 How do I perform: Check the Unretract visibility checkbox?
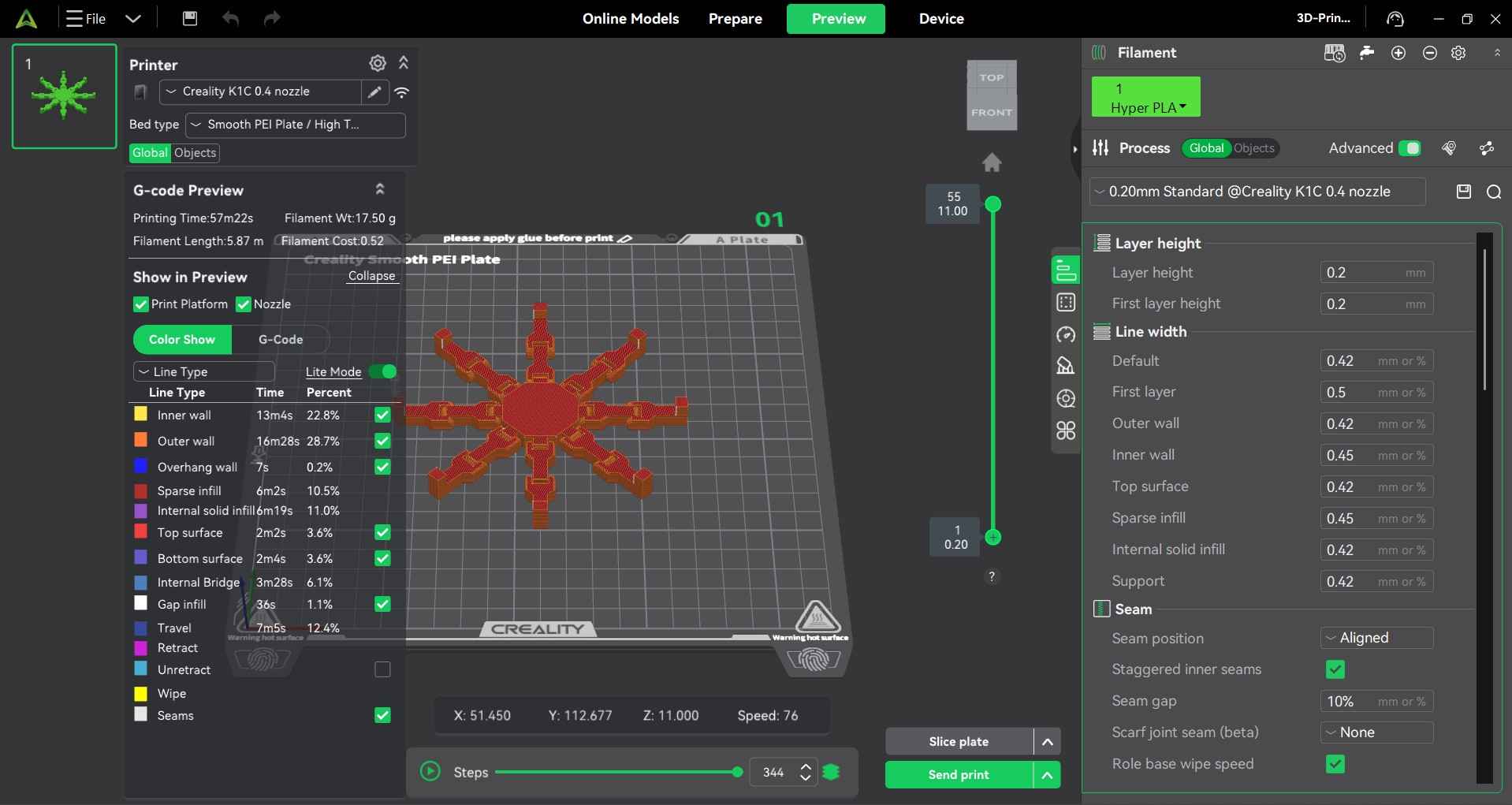tap(382, 669)
